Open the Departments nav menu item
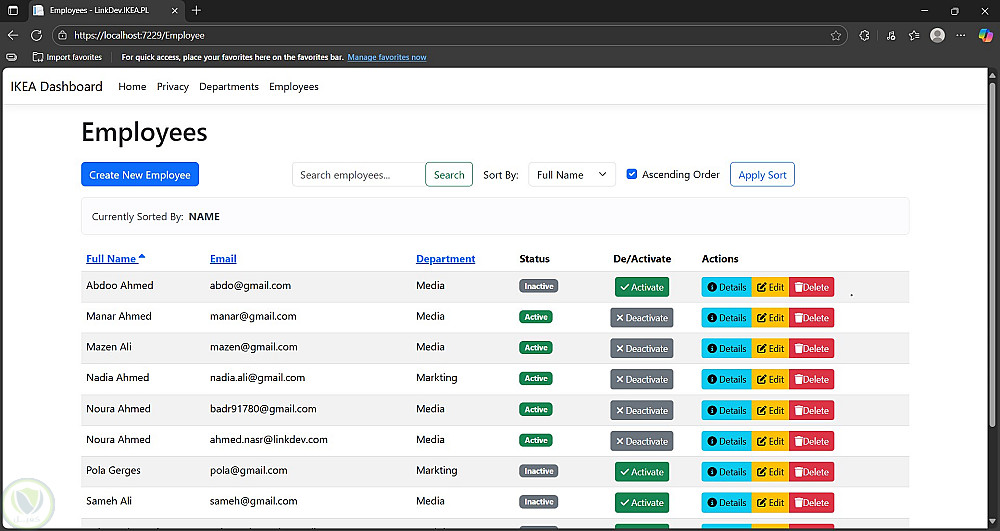Viewport: 1000px width, 531px height. pos(229,87)
